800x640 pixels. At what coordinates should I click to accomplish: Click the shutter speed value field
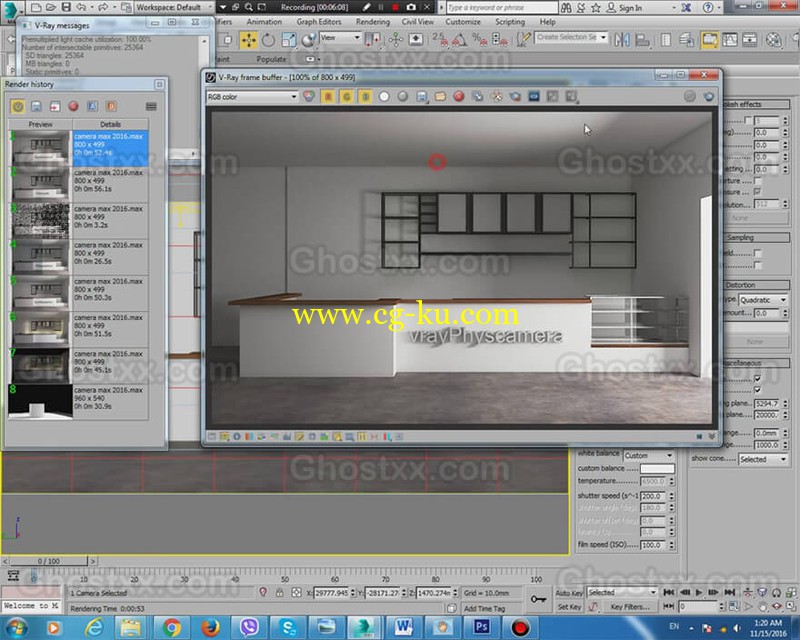point(654,496)
